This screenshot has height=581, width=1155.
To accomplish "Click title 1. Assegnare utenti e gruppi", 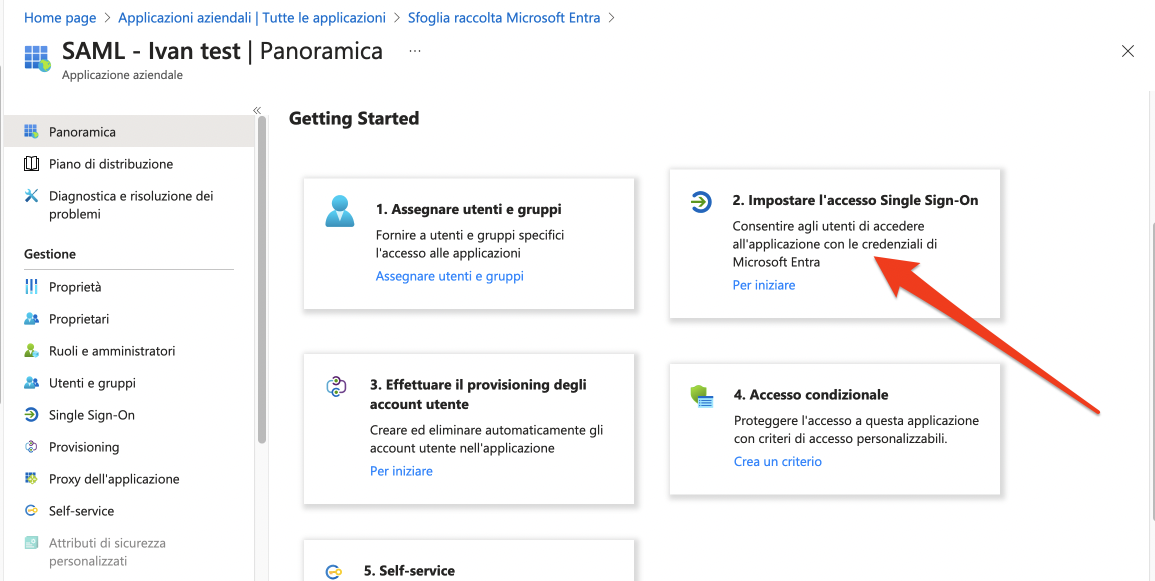I will tap(468, 209).
